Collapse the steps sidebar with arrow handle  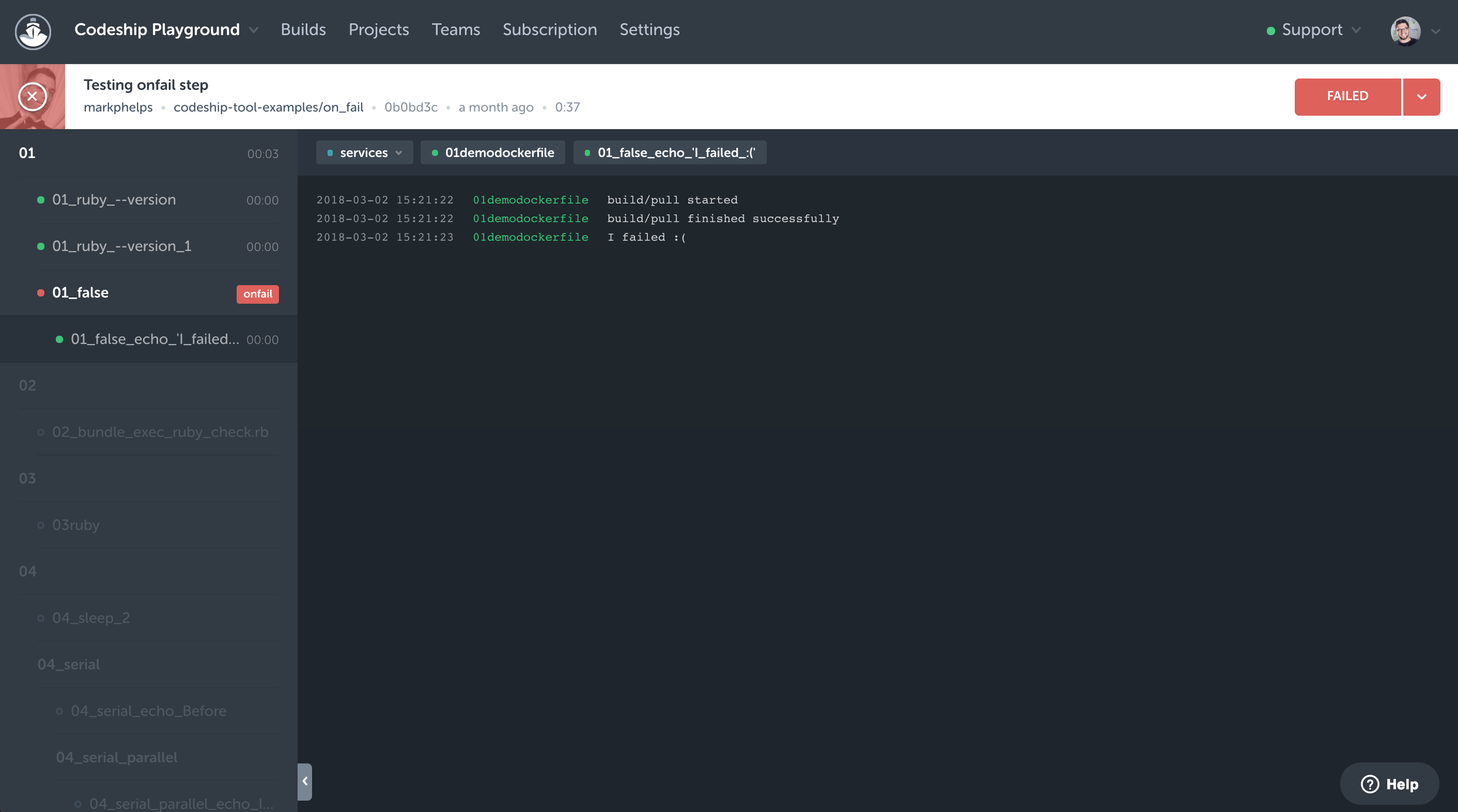[304, 782]
